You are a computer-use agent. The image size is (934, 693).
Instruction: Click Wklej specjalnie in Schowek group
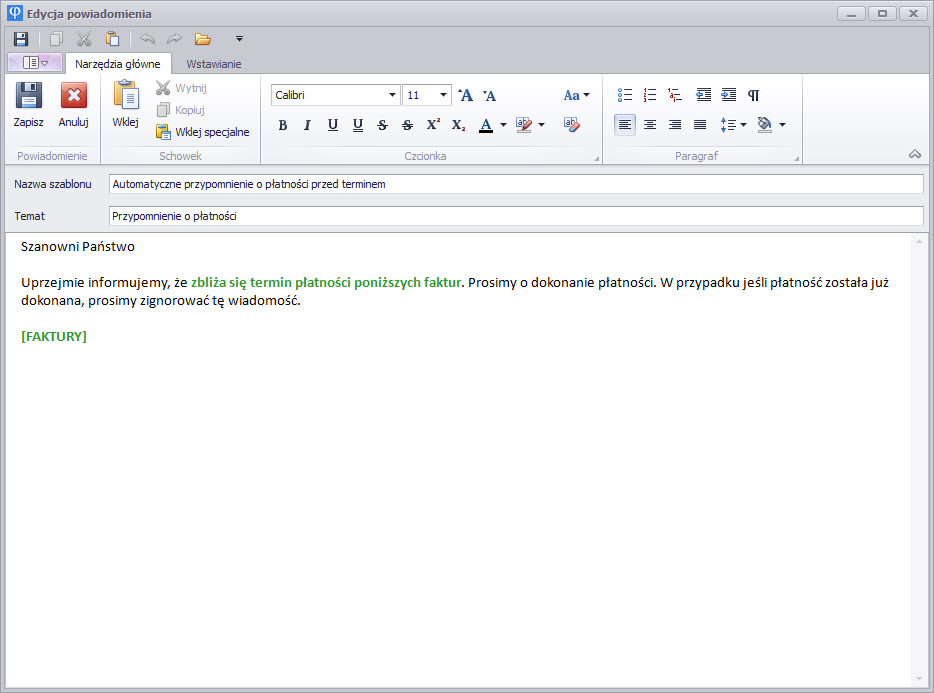coord(203,132)
